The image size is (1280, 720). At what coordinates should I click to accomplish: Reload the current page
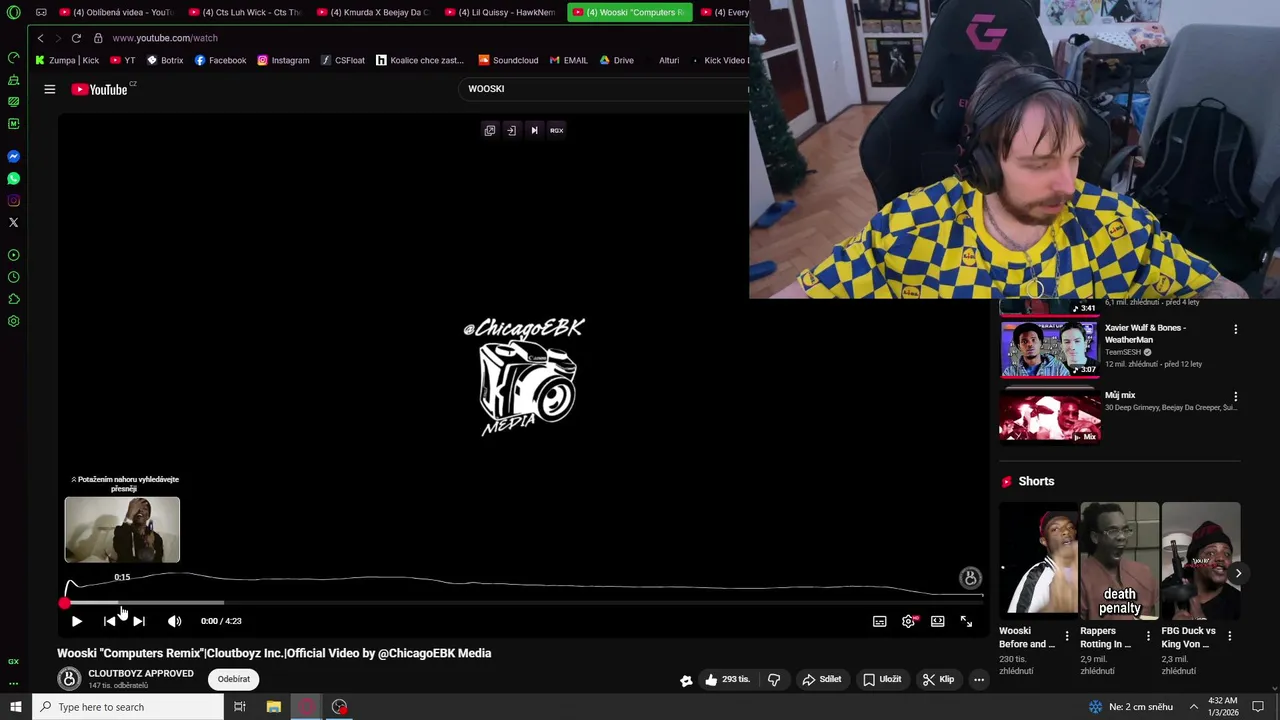click(76, 38)
